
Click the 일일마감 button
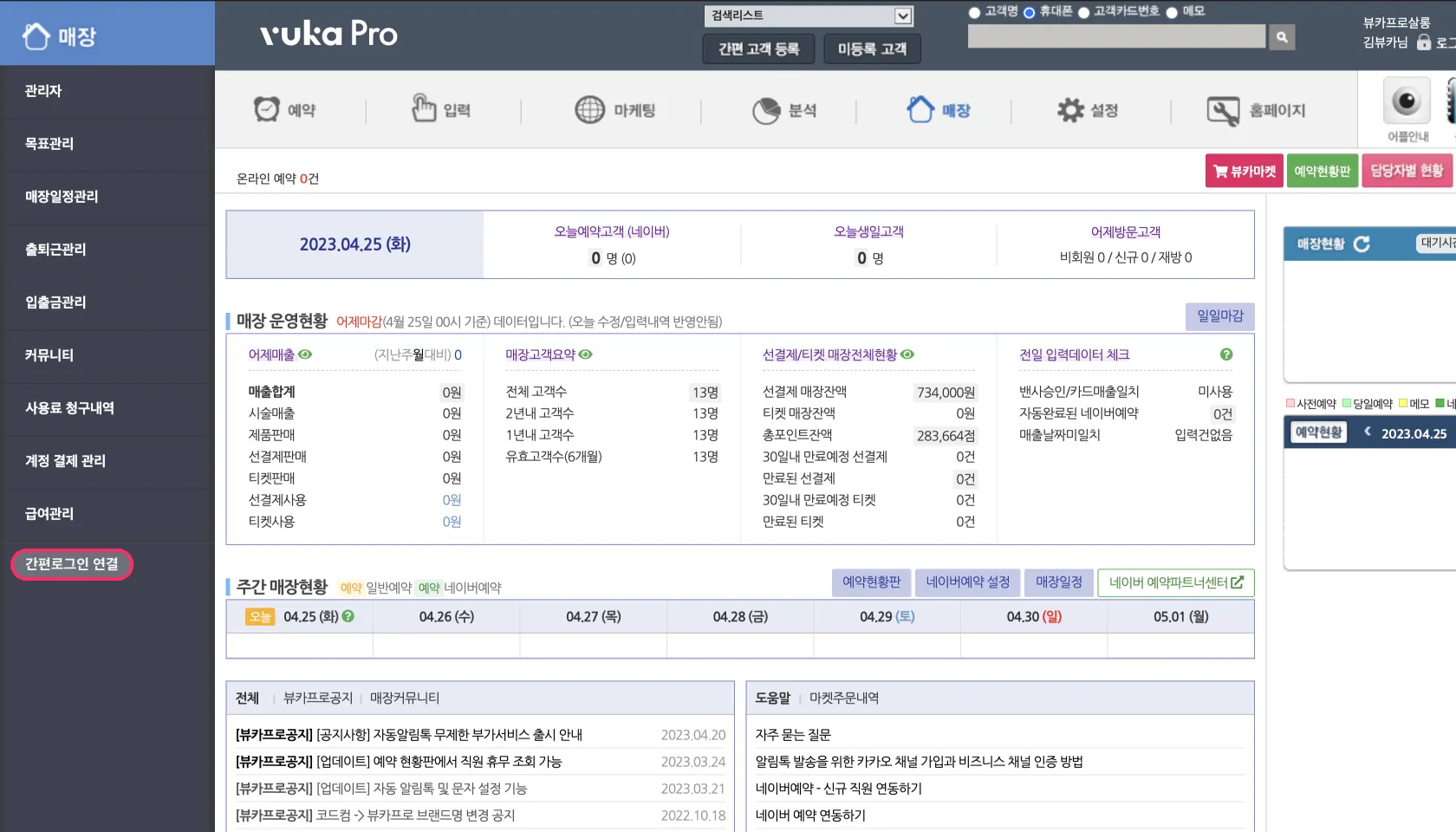pos(1220,316)
